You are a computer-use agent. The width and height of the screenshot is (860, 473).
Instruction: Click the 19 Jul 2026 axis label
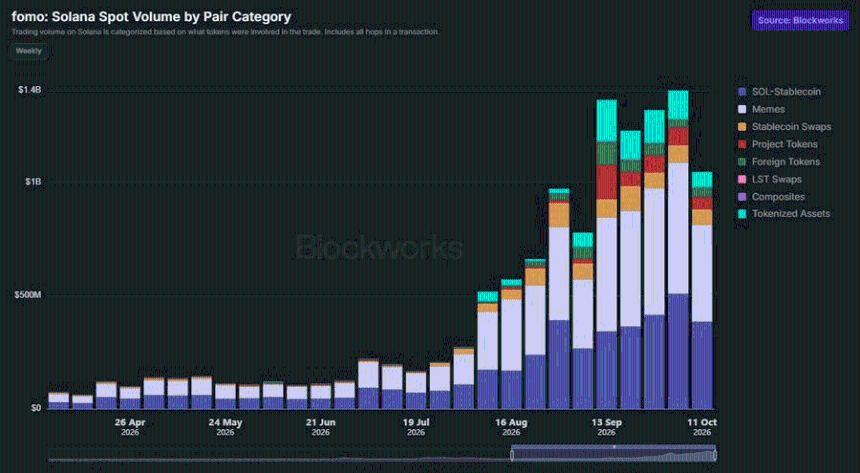[x=416, y=427]
